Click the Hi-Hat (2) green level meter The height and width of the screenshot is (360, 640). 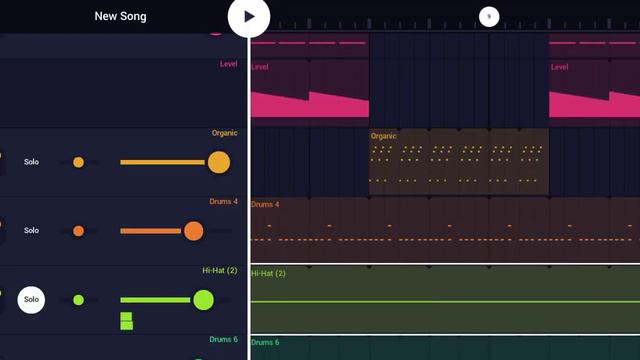pyautogui.click(x=127, y=321)
